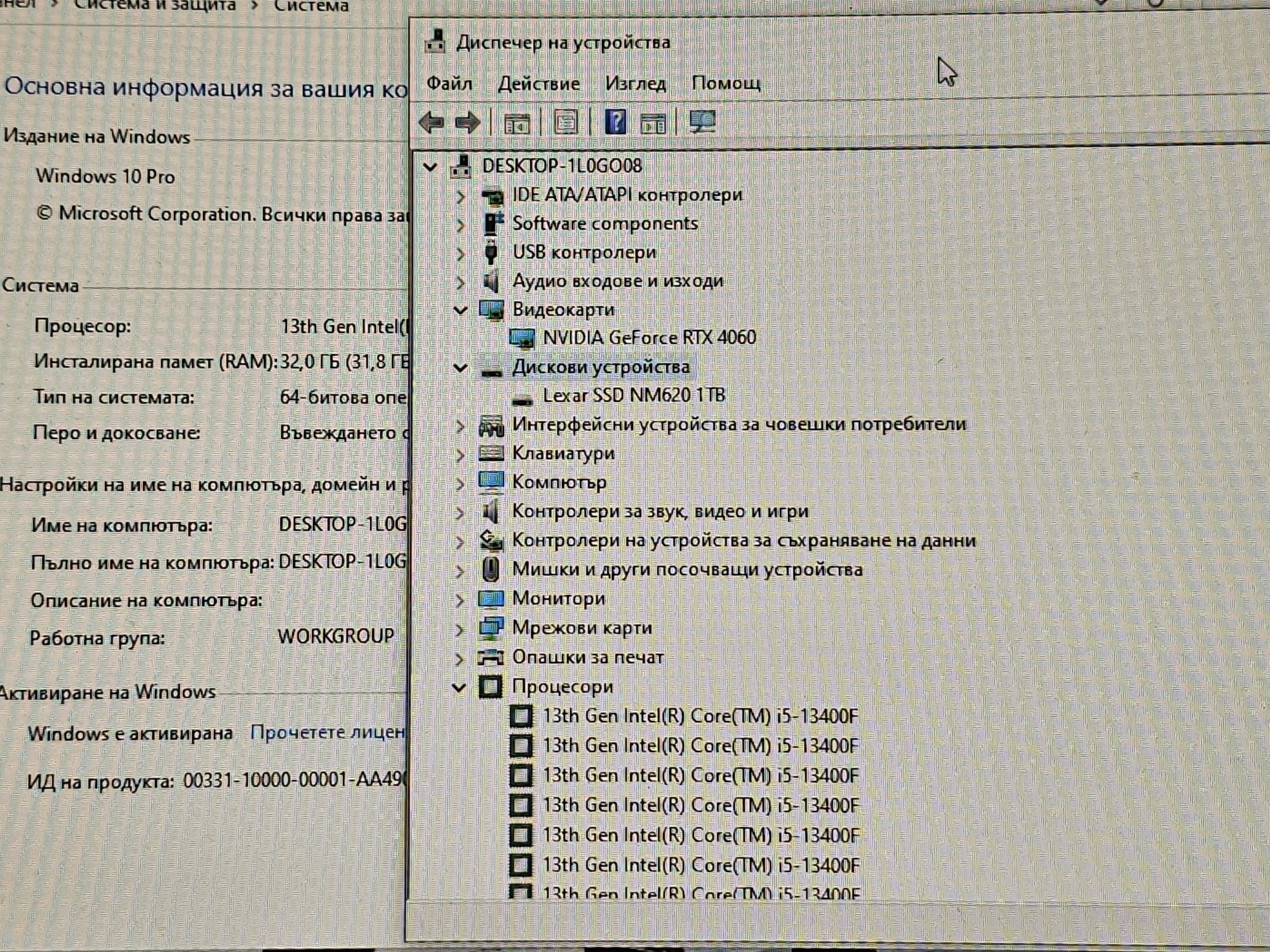Click the Properties sheet toolbar icon
1270x952 pixels.
(x=566, y=122)
